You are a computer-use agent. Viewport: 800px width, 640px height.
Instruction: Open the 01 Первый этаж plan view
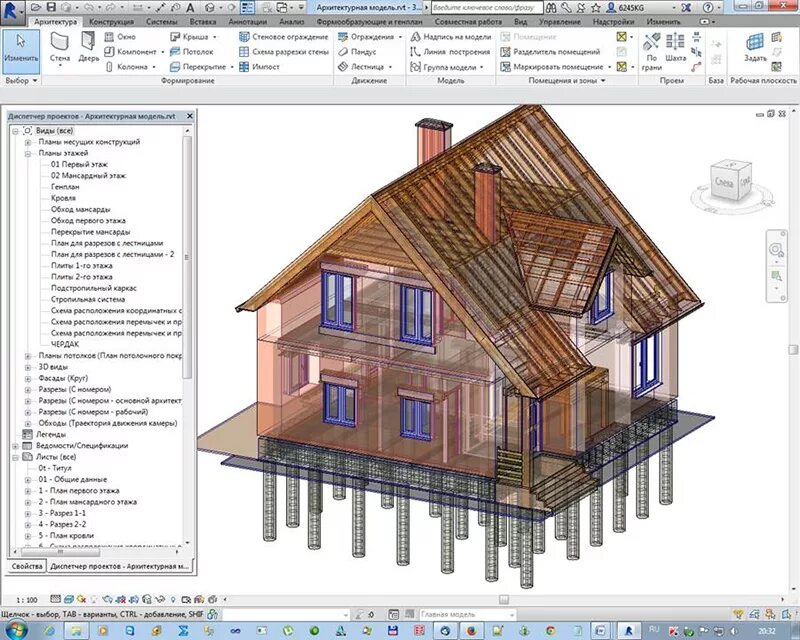click(x=79, y=164)
